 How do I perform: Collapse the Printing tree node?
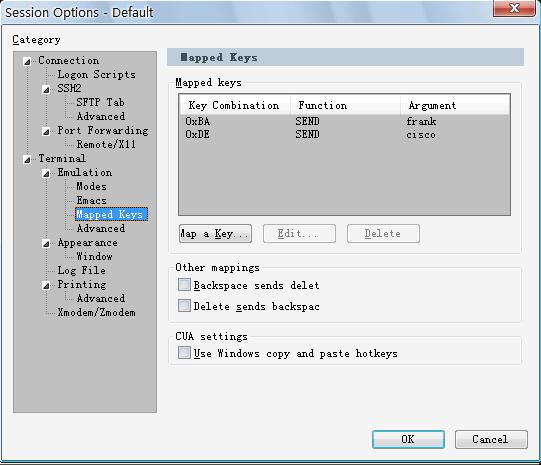[46, 286]
